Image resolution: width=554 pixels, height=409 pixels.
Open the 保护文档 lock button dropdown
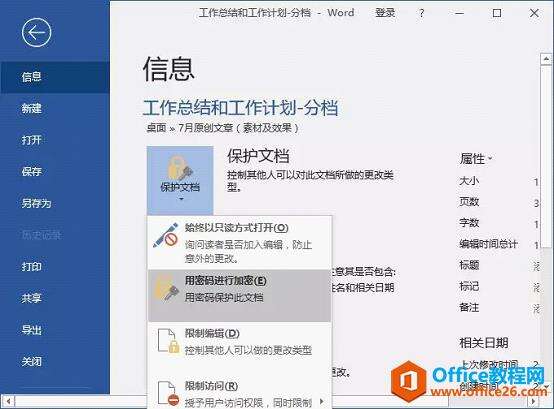tap(180, 180)
